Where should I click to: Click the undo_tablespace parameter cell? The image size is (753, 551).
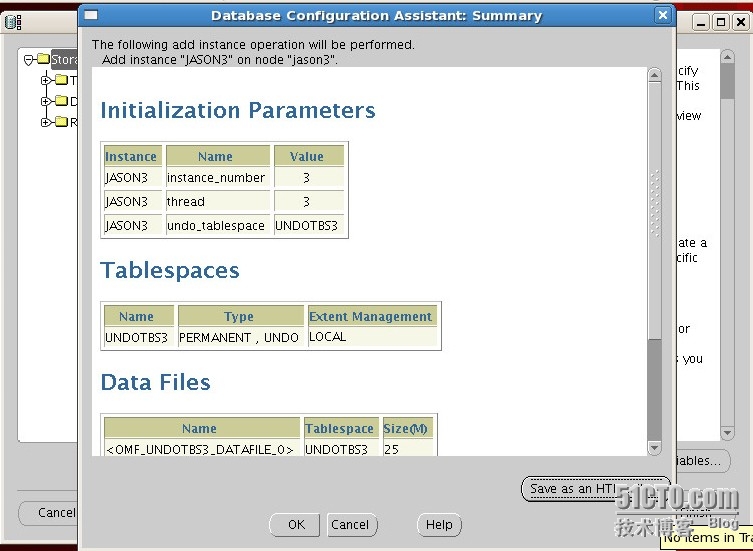click(x=216, y=225)
